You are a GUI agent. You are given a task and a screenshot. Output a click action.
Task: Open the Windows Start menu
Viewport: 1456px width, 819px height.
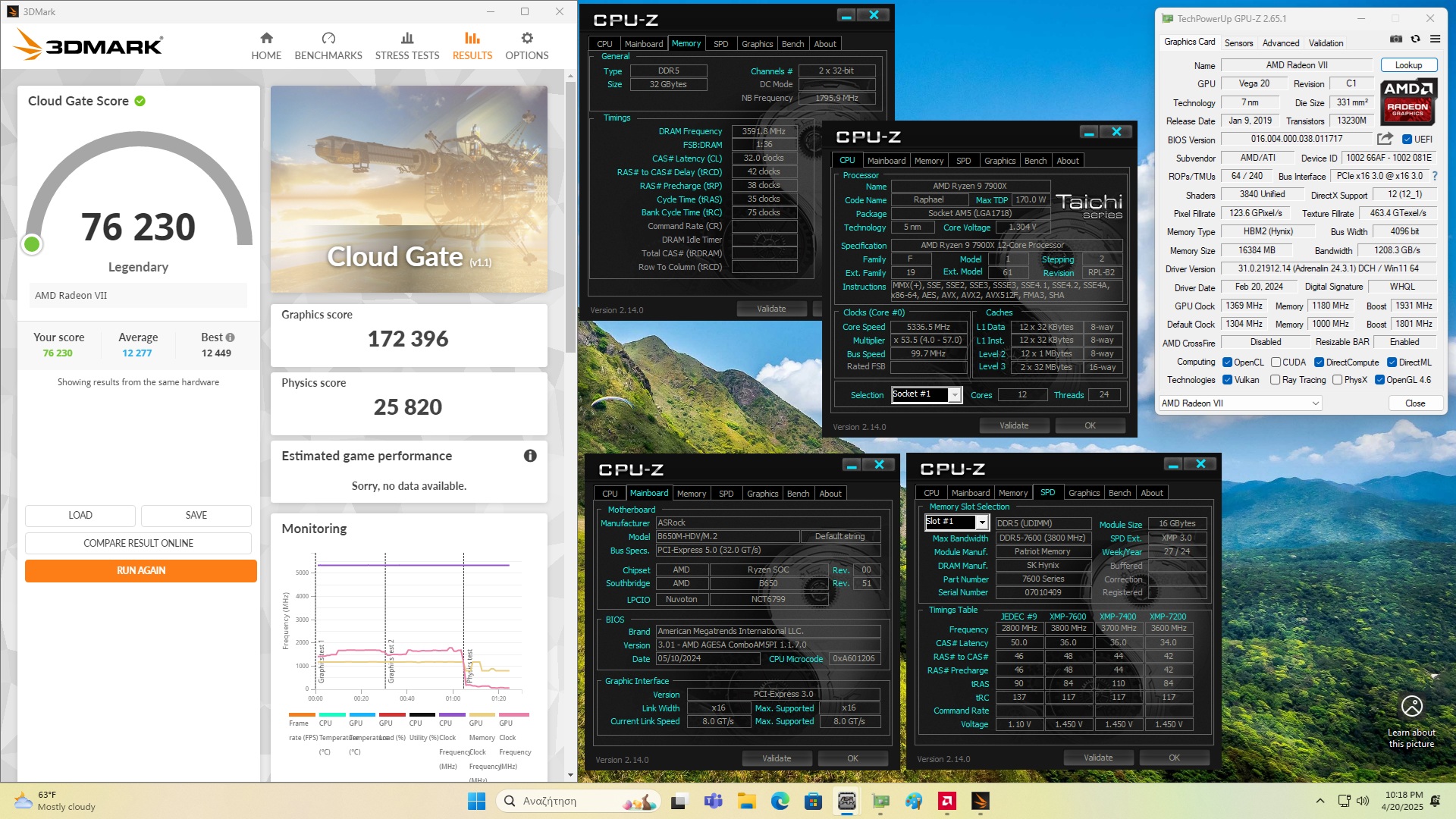point(476,801)
